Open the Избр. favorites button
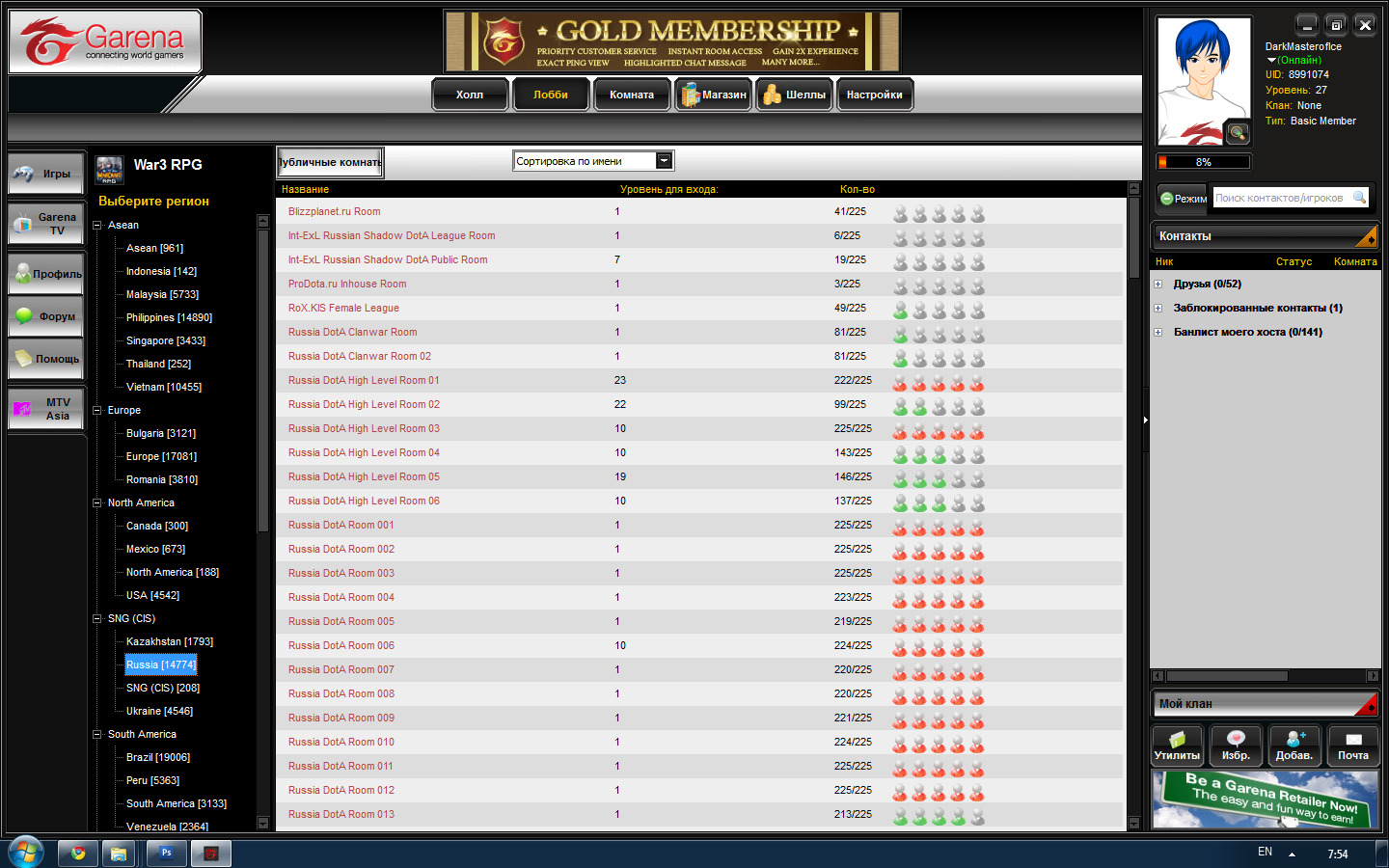 point(1236,745)
